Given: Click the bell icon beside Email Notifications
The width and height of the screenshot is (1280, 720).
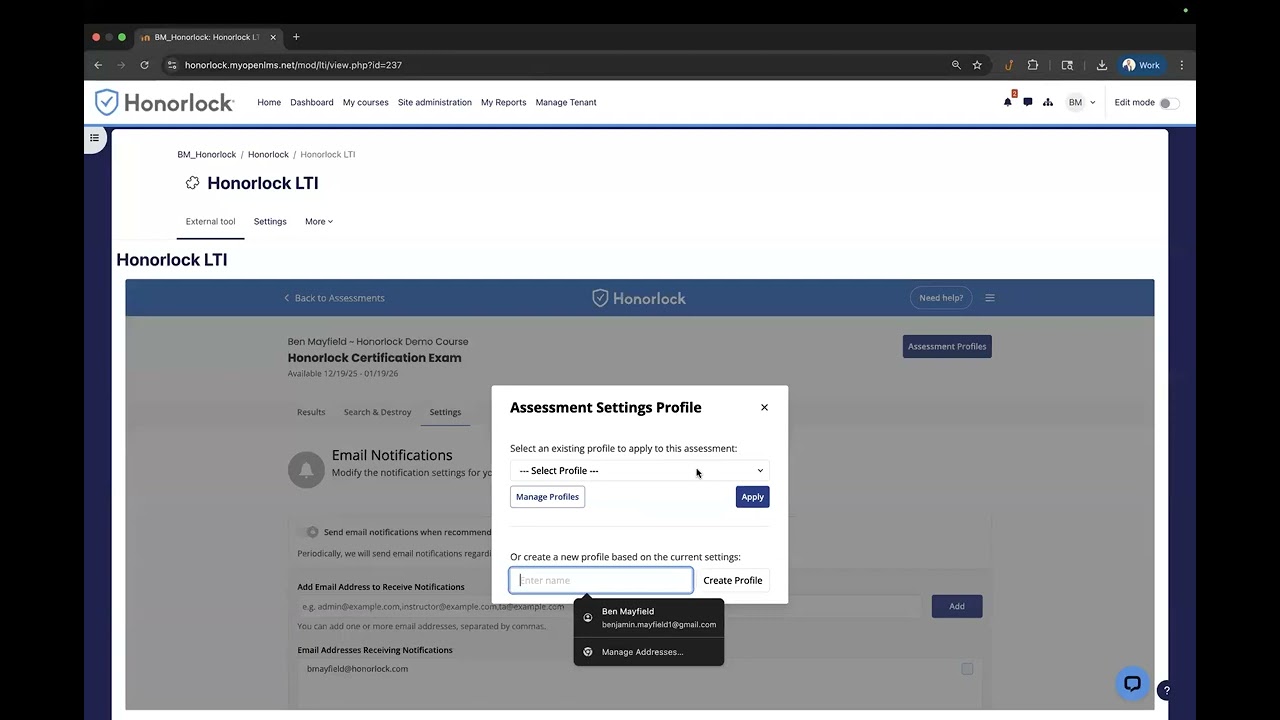Looking at the screenshot, I should pos(306,470).
